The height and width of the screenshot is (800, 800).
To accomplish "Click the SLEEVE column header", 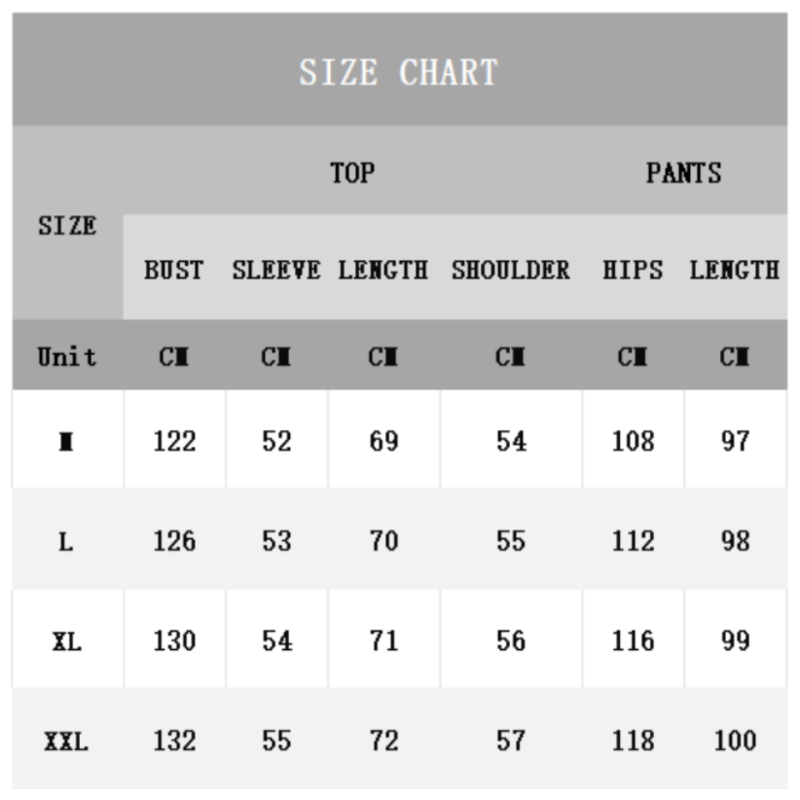I will click(276, 270).
